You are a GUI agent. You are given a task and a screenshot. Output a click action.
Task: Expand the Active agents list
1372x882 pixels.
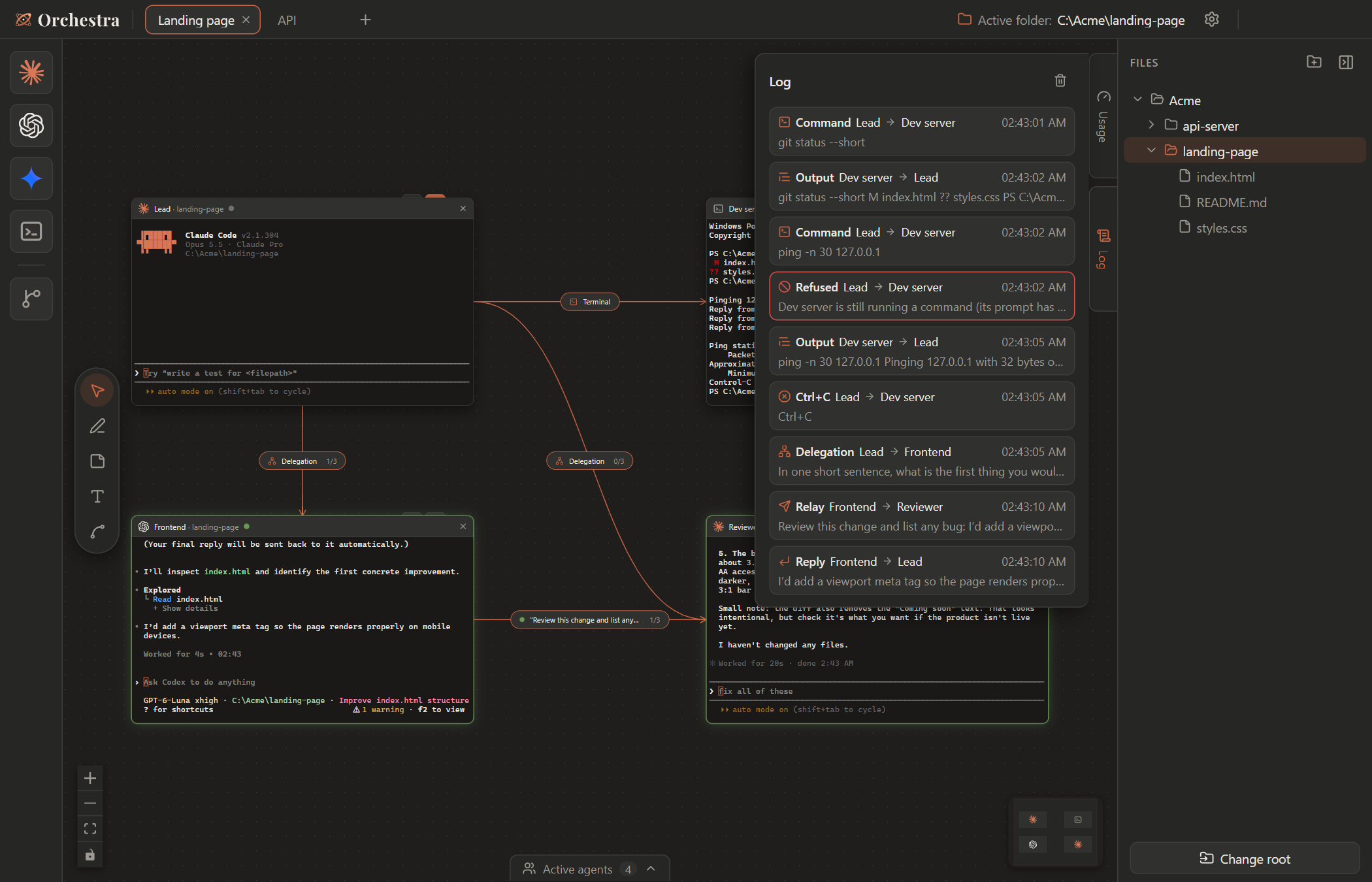click(x=589, y=869)
